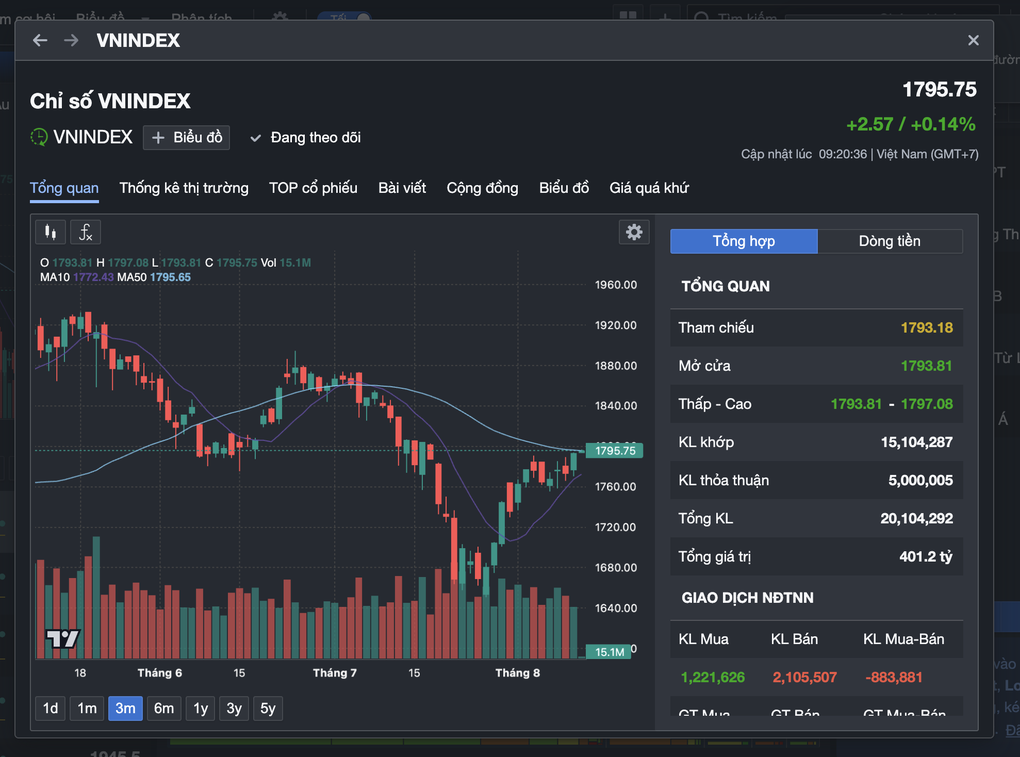Image resolution: width=1020 pixels, height=757 pixels.
Task: Click the KL Mua-Bán value -883,881
Action: (x=894, y=678)
